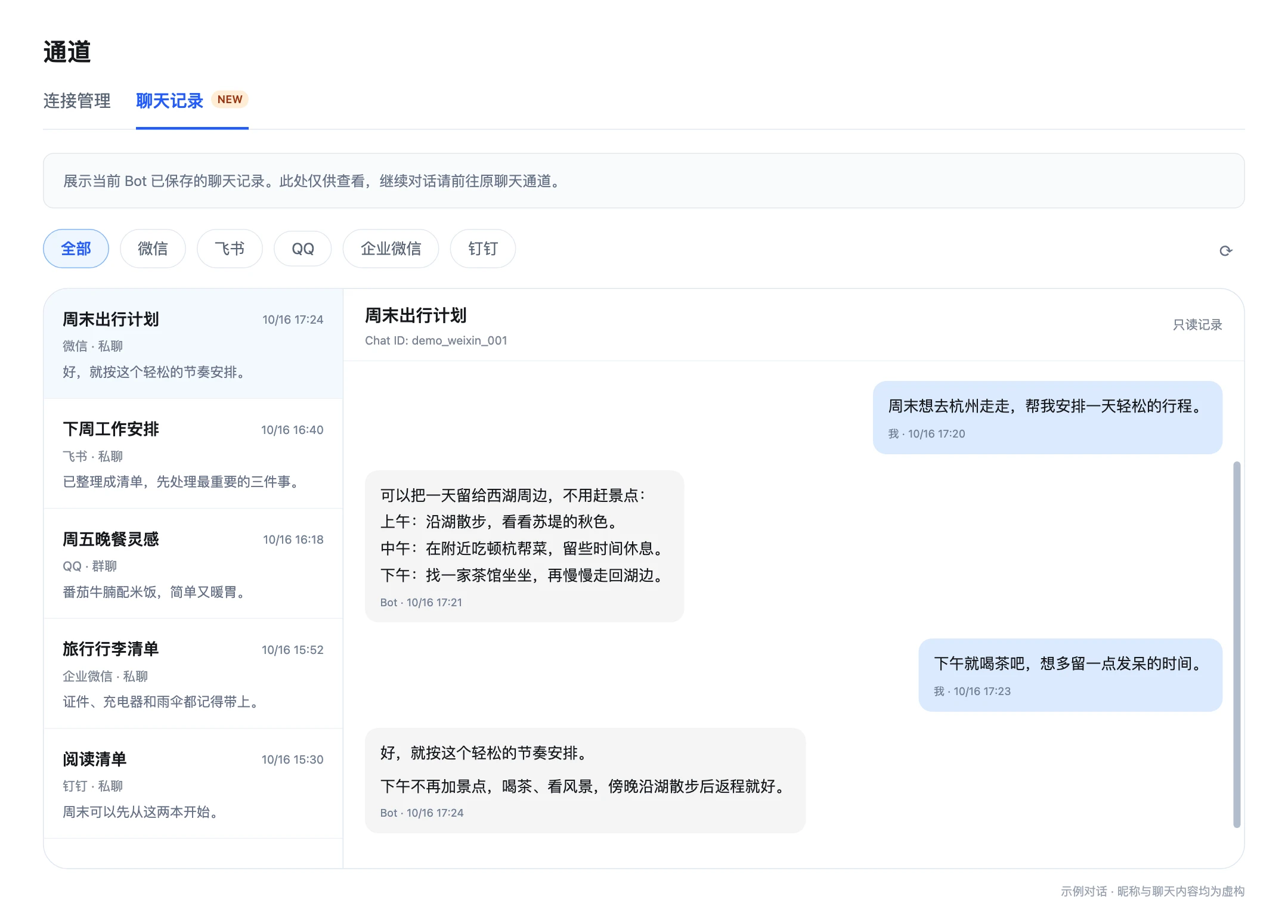This screenshot has height=924, width=1288.
Task: Filter records by QQ
Action: click(x=303, y=249)
